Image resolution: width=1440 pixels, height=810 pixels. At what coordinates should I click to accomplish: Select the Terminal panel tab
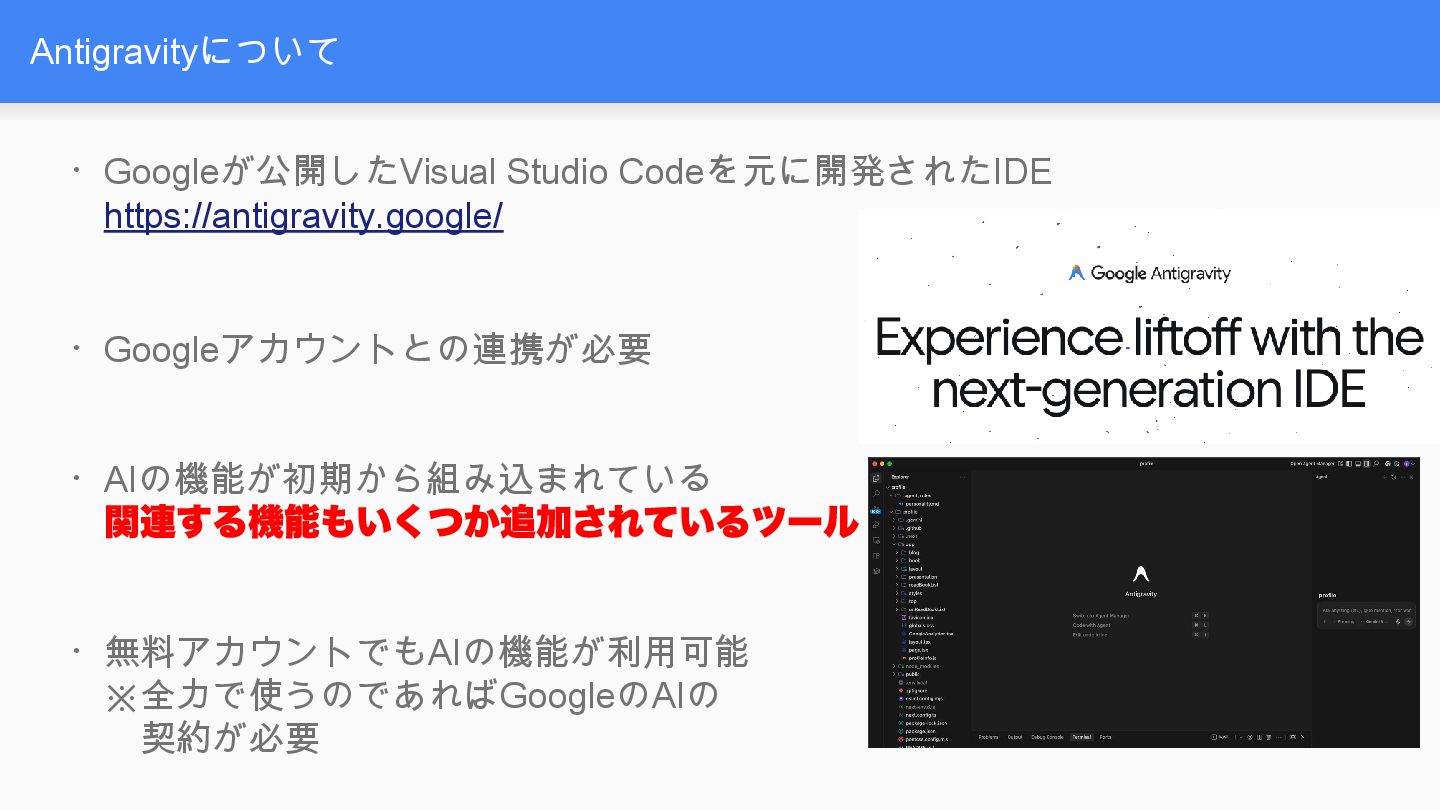[1082, 737]
